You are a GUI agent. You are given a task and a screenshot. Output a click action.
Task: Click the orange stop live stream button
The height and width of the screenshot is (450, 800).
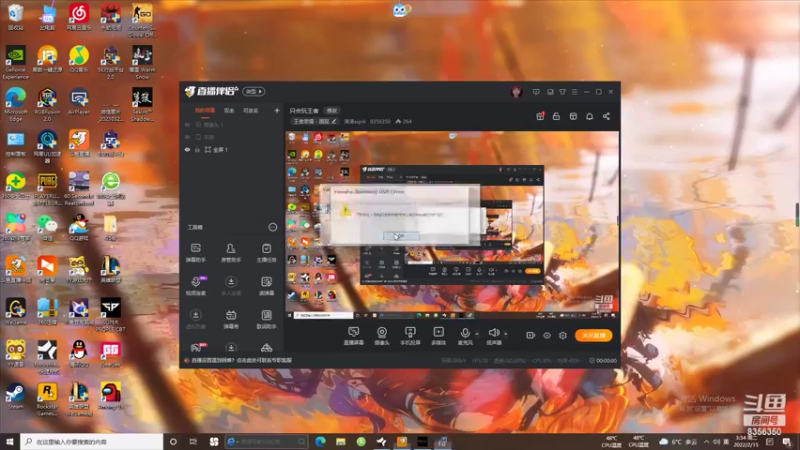point(593,335)
